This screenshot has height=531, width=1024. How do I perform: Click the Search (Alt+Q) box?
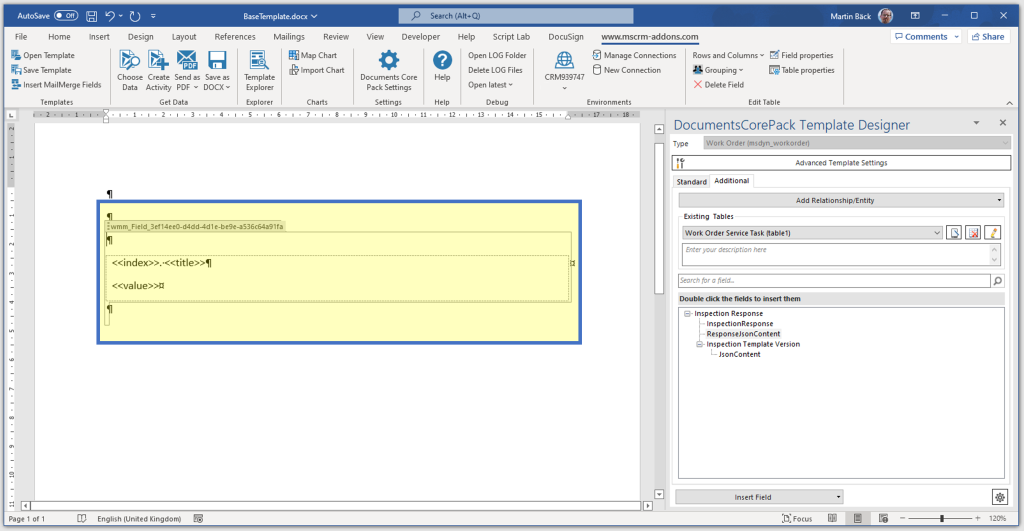pos(516,16)
